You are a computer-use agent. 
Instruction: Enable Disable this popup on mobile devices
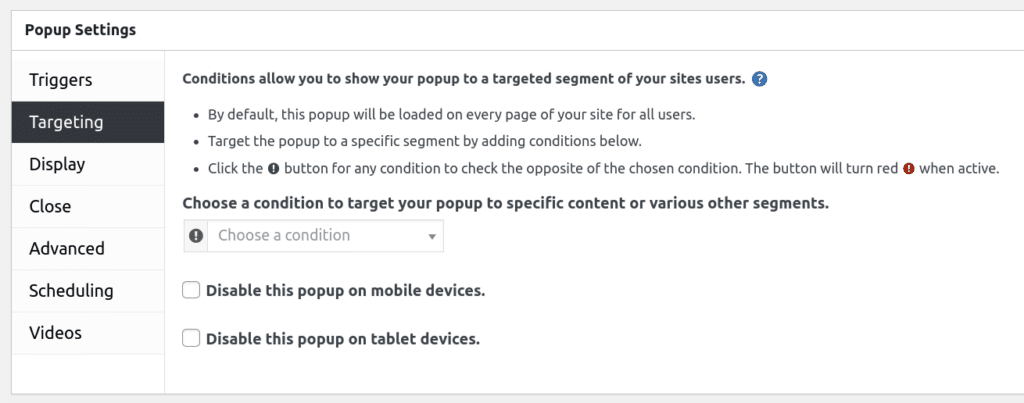[191, 290]
